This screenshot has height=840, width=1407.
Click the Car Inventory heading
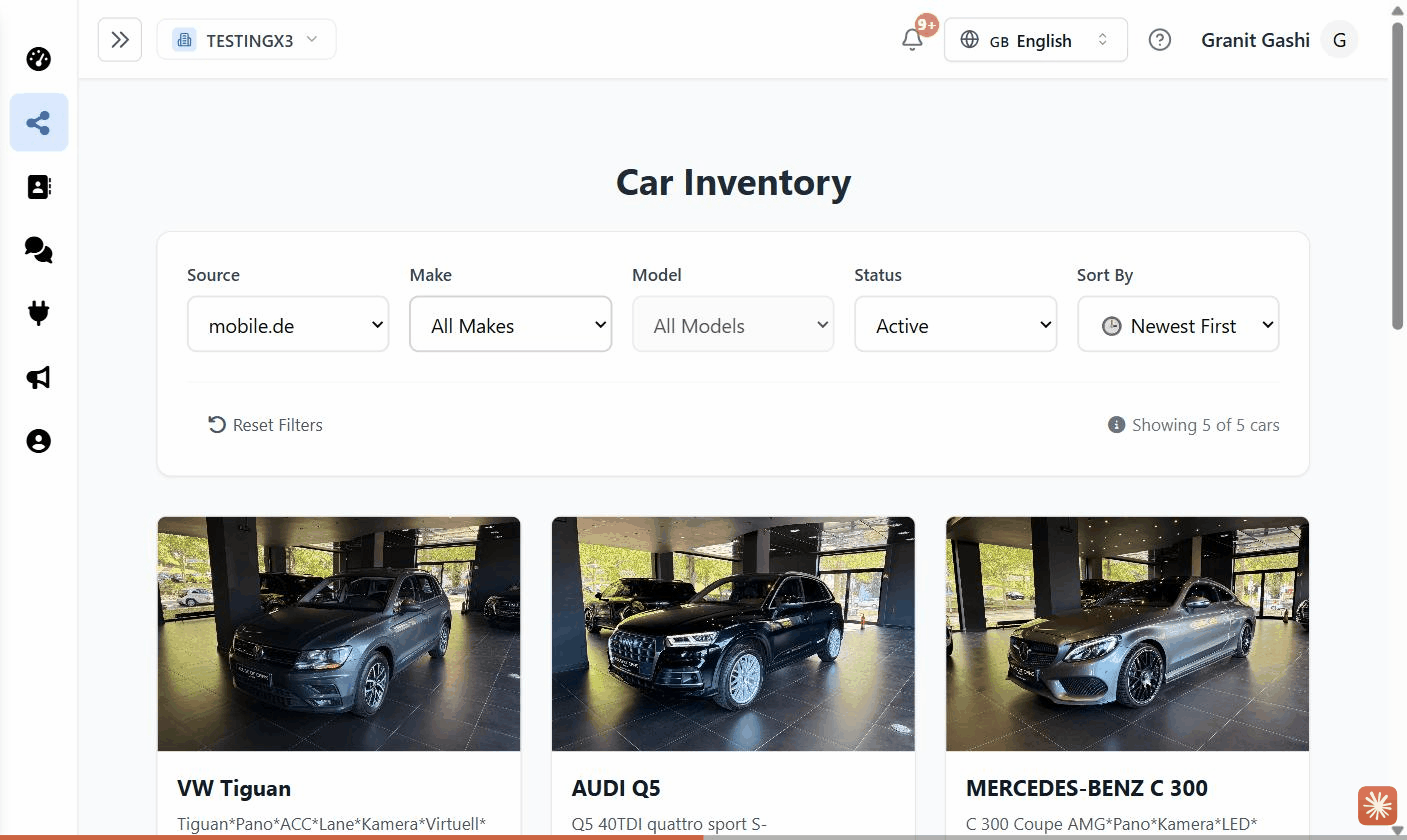(733, 182)
